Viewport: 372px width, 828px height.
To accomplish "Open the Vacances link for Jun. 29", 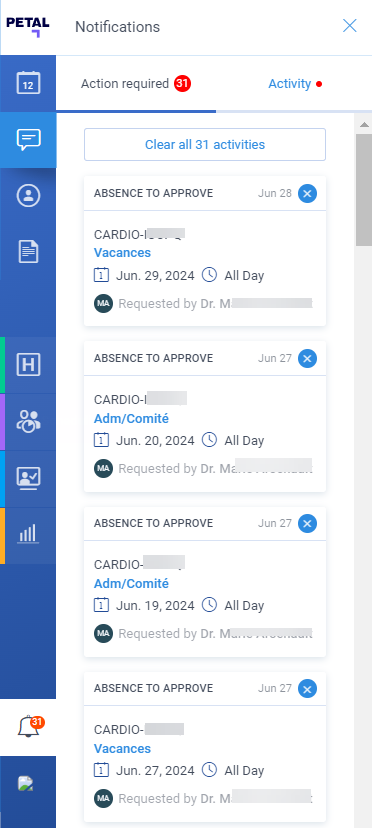I will pyautogui.click(x=122, y=252).
